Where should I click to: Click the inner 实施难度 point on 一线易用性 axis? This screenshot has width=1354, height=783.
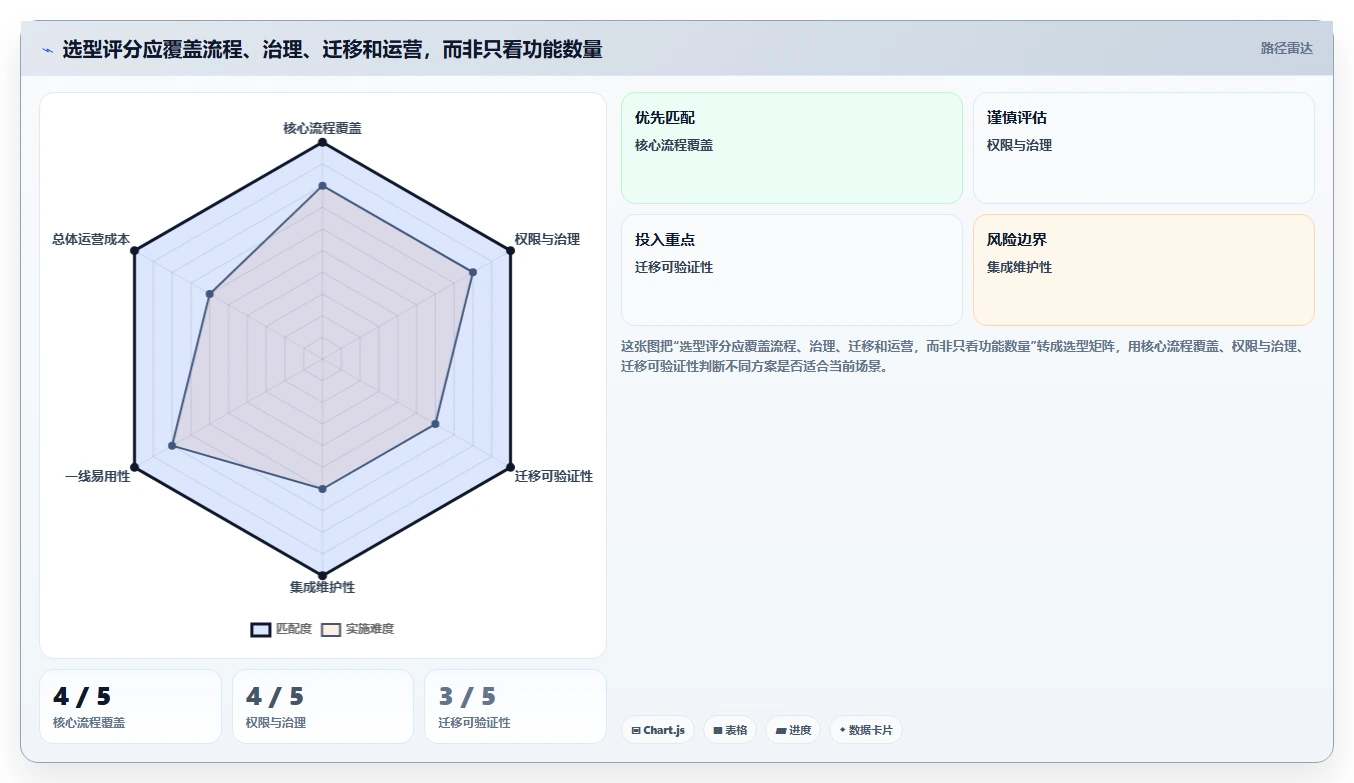172,446
